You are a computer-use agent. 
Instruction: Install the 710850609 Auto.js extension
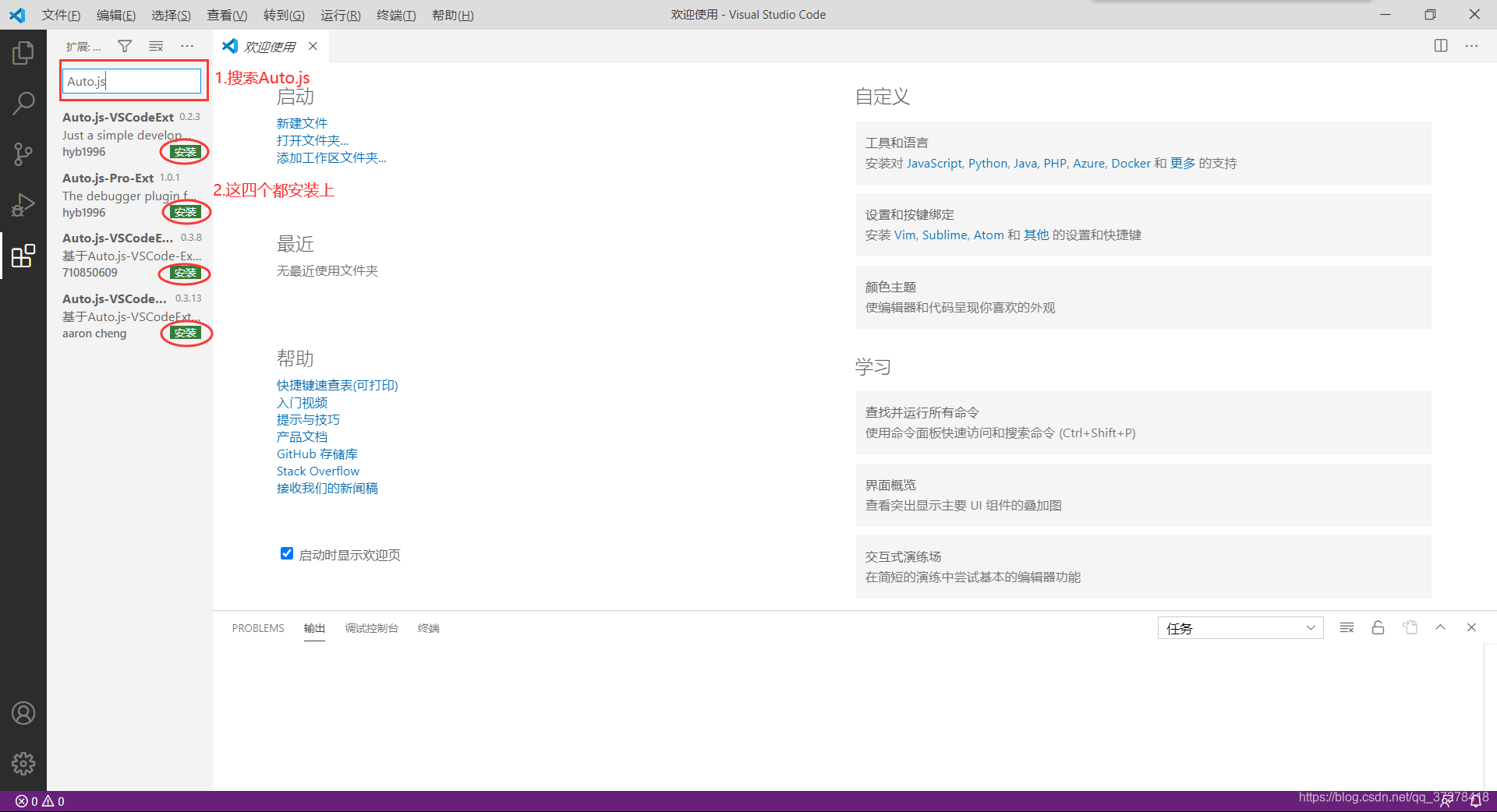186,273
